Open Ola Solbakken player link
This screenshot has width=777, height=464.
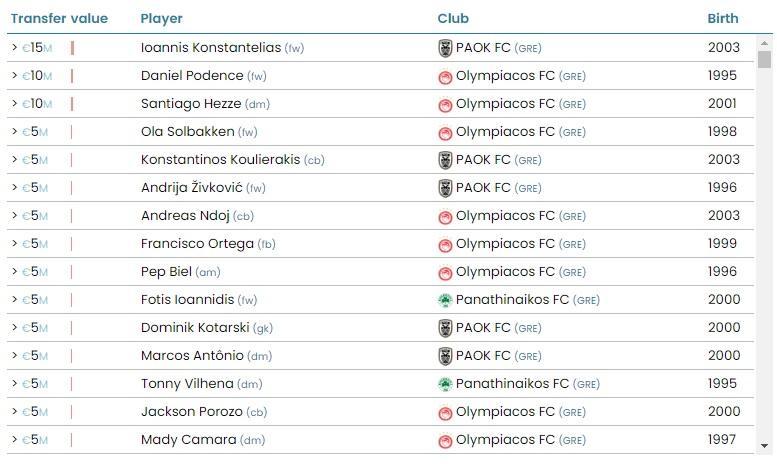click(187, 131)
